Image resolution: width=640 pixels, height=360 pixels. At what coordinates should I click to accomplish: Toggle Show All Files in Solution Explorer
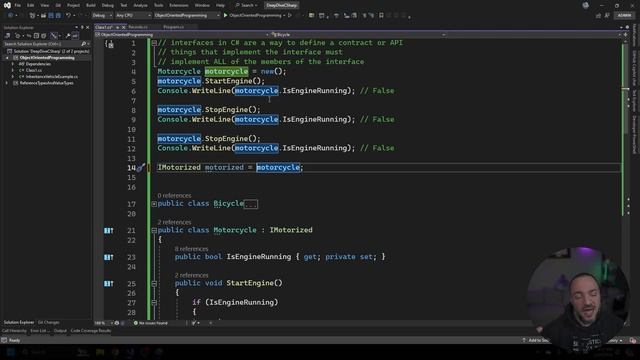(44, 36)
